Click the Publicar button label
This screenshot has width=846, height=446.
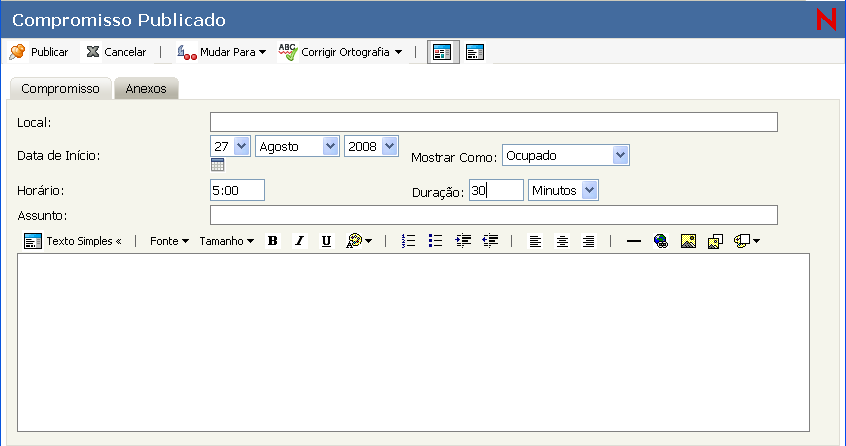click(x=50, y=52)
